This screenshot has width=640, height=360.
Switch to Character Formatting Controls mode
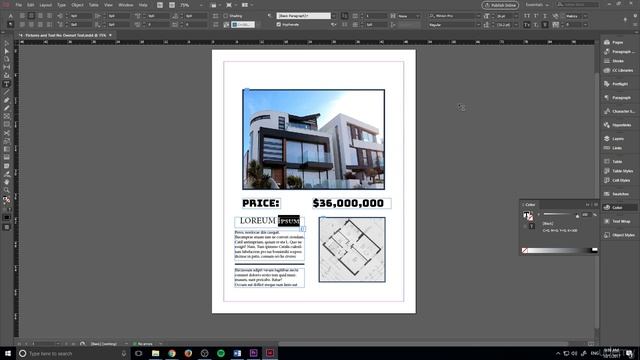point(11,16)
